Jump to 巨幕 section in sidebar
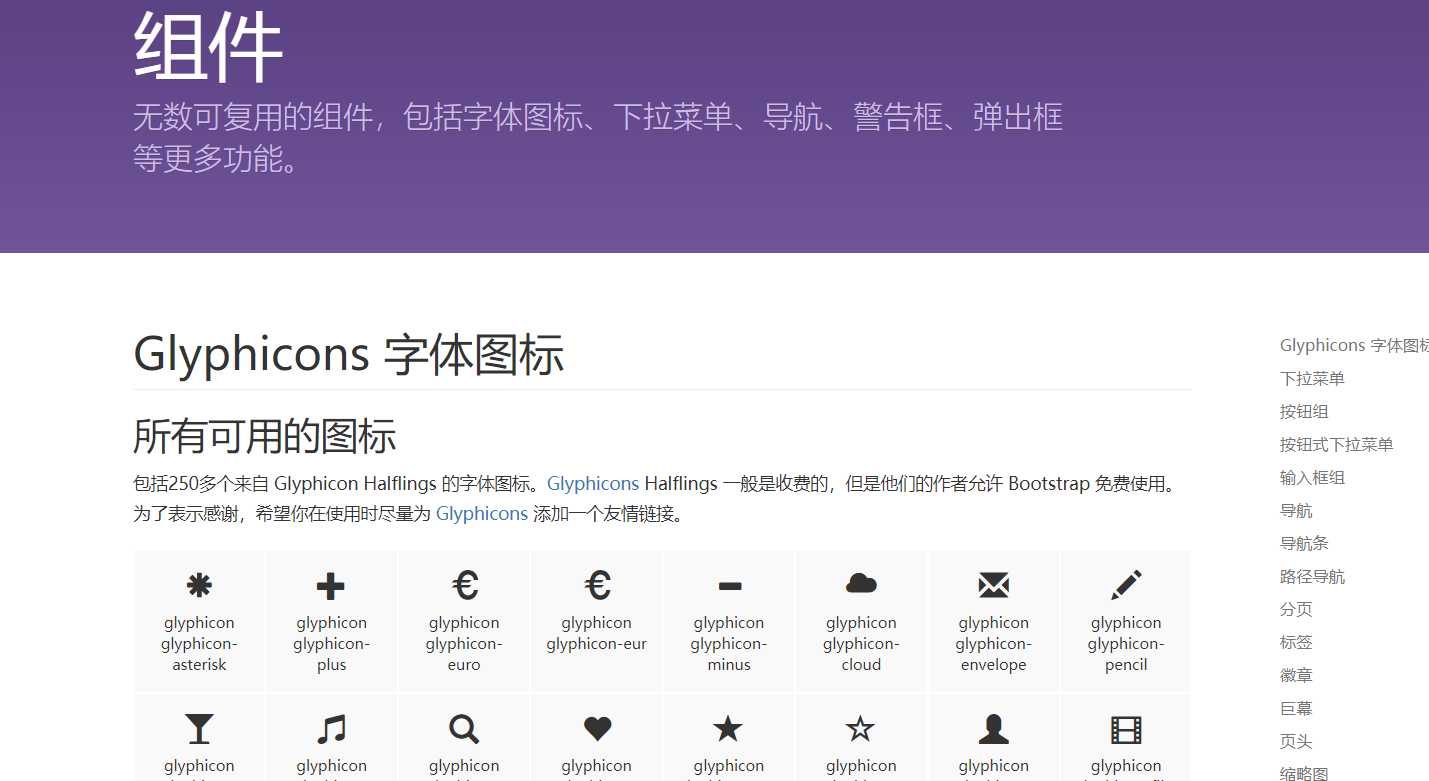 pyautogui.click(x=1296, y=708)
